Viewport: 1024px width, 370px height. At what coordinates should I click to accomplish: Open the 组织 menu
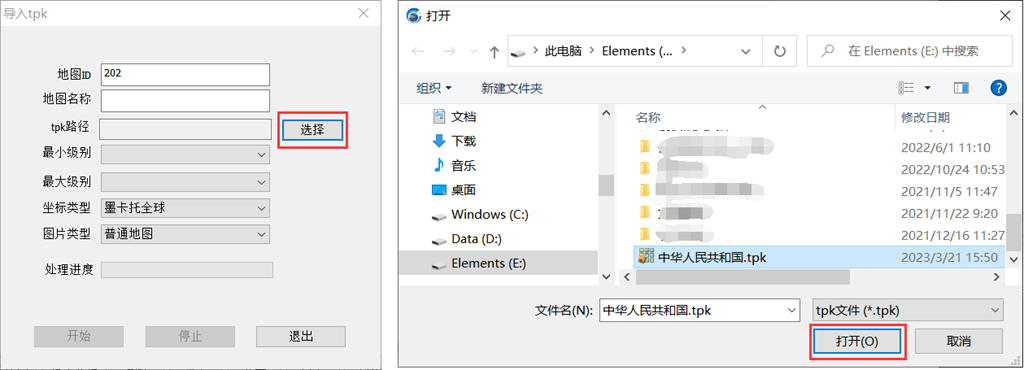[x=434, y=88]
